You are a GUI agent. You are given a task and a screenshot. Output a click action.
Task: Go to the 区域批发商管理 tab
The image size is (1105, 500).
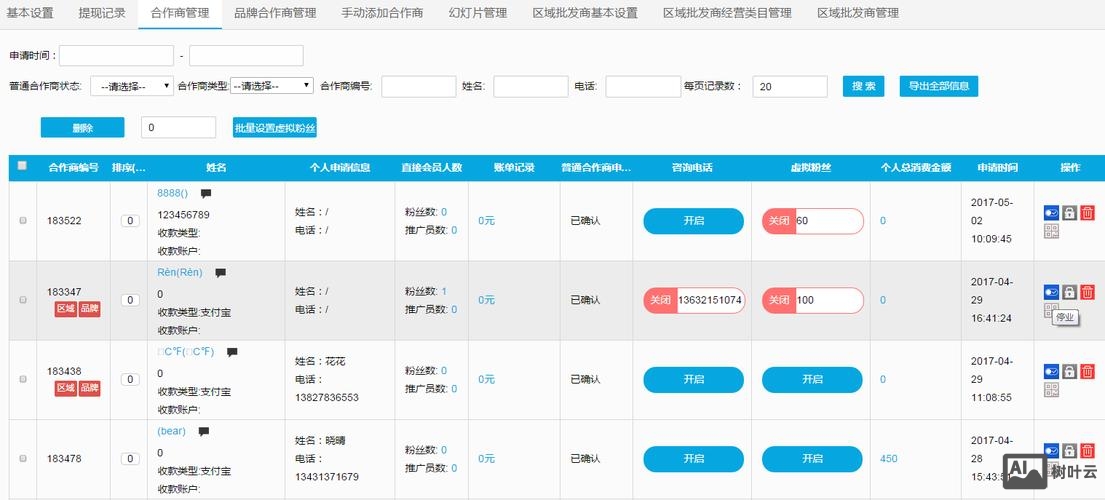coord(858,13)
